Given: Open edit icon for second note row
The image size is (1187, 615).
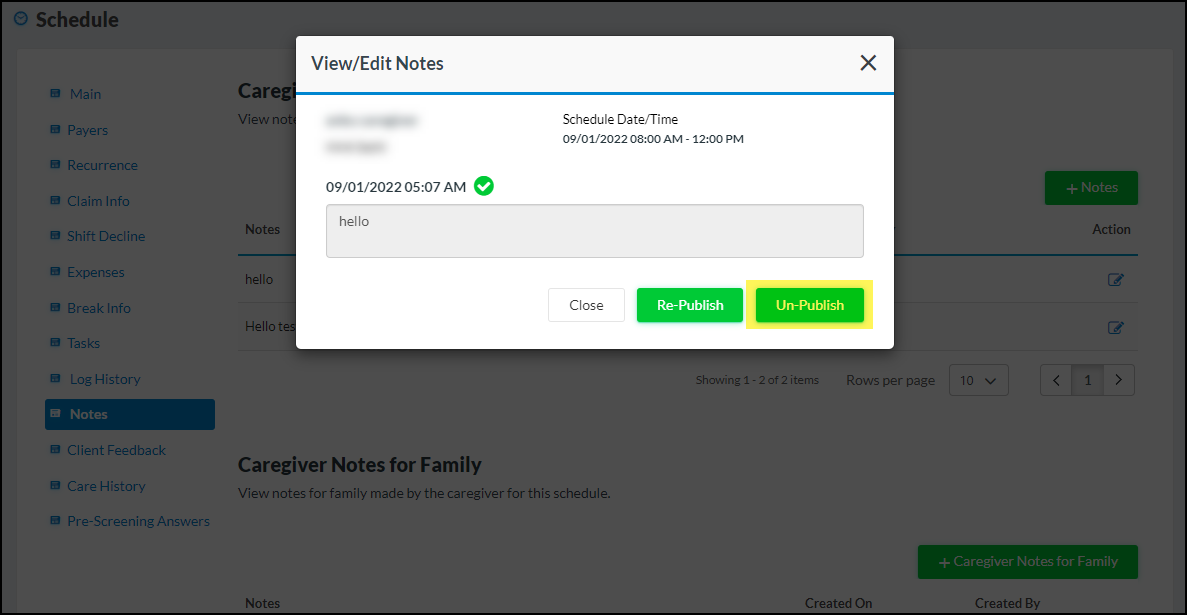Looking at the screenshot, I should [x=1116, y=327].
